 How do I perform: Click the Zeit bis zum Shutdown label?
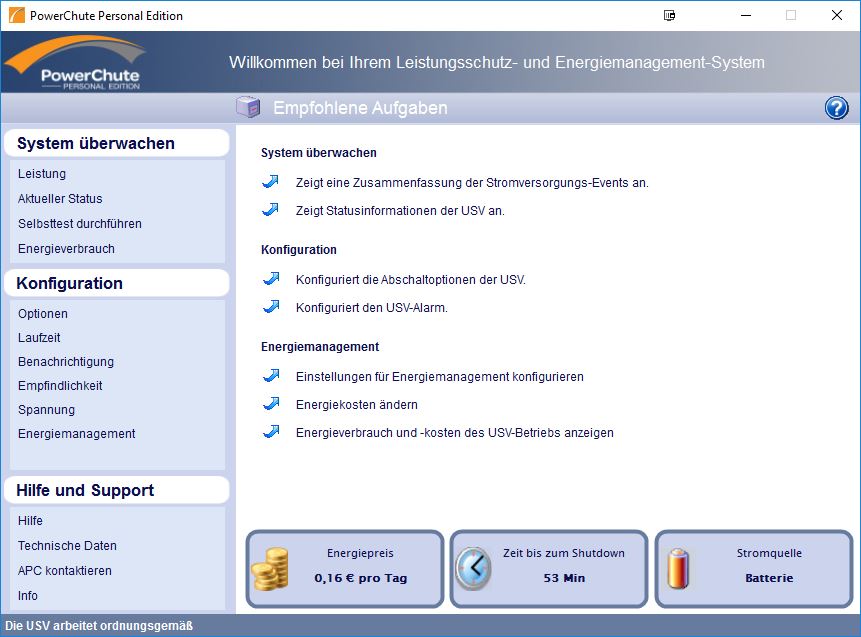(564, 554)
